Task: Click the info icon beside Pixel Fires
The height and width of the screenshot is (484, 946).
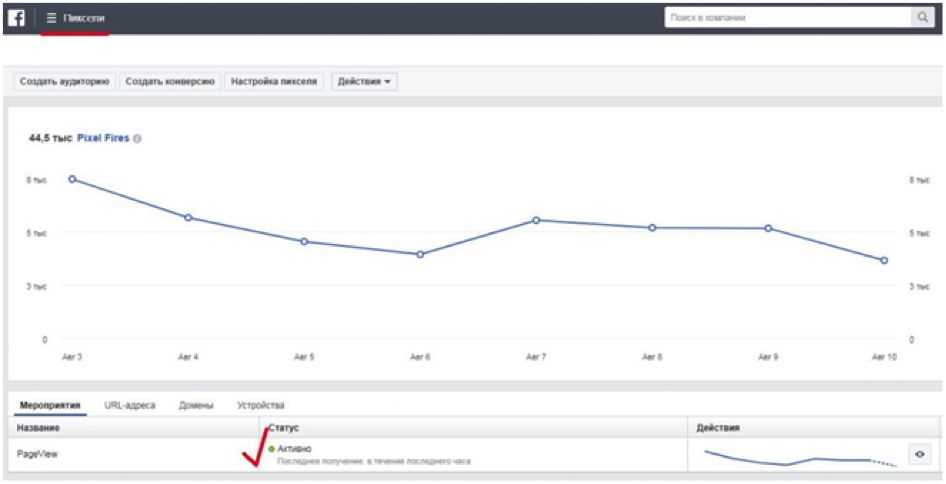Action: (x=138, y=139)
